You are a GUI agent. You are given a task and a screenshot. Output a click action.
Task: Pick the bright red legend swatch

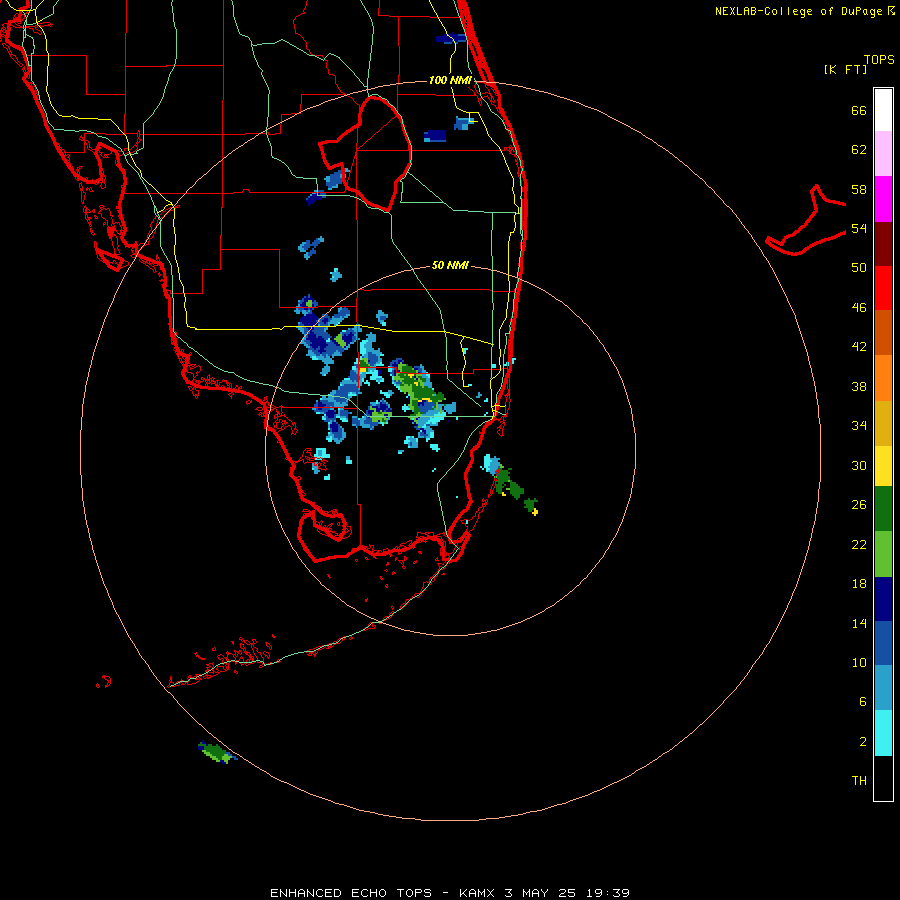[883, 288]
